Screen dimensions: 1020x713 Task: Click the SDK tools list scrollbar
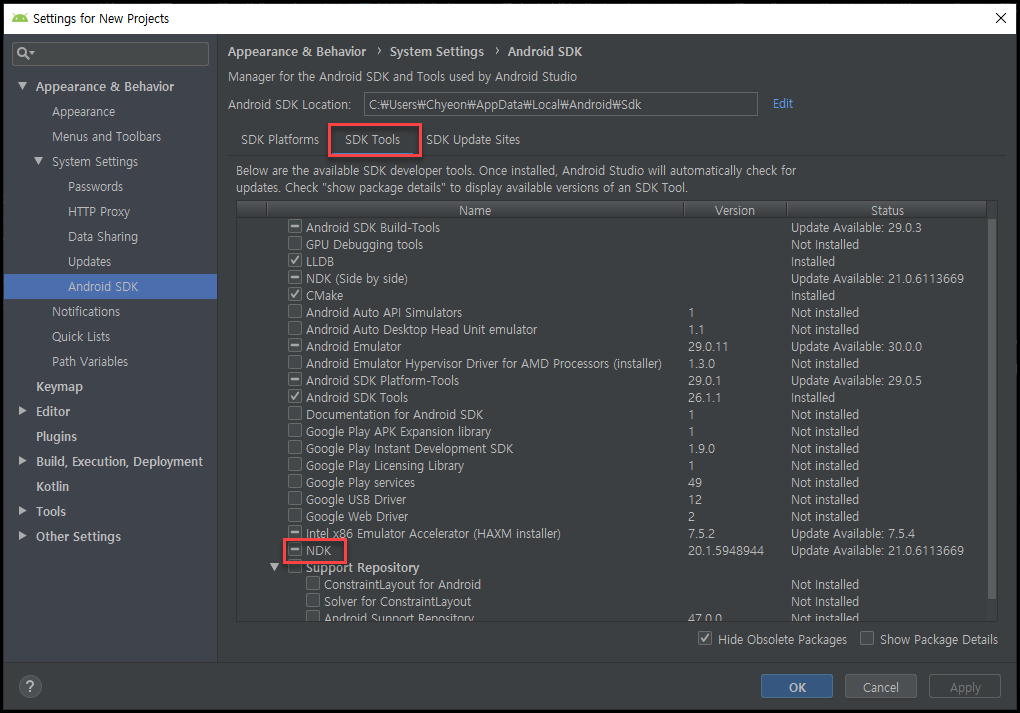click(991, 409)
